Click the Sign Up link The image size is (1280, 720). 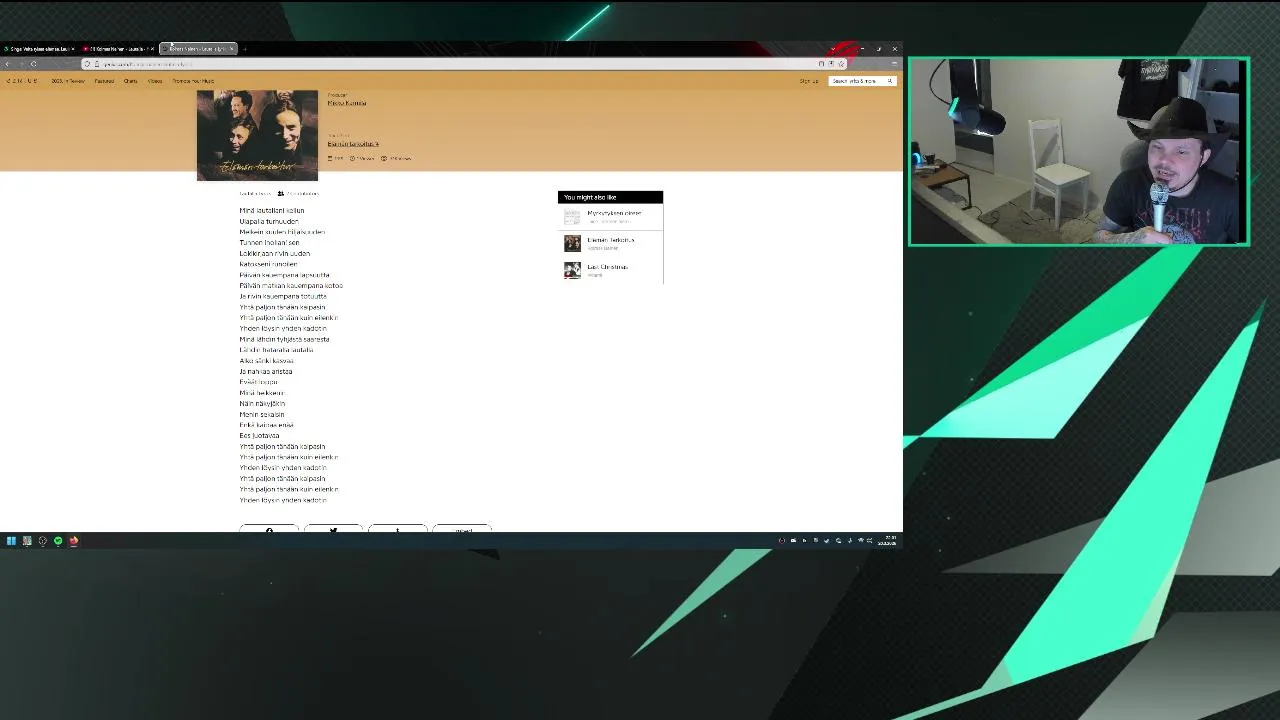point(809,81)
